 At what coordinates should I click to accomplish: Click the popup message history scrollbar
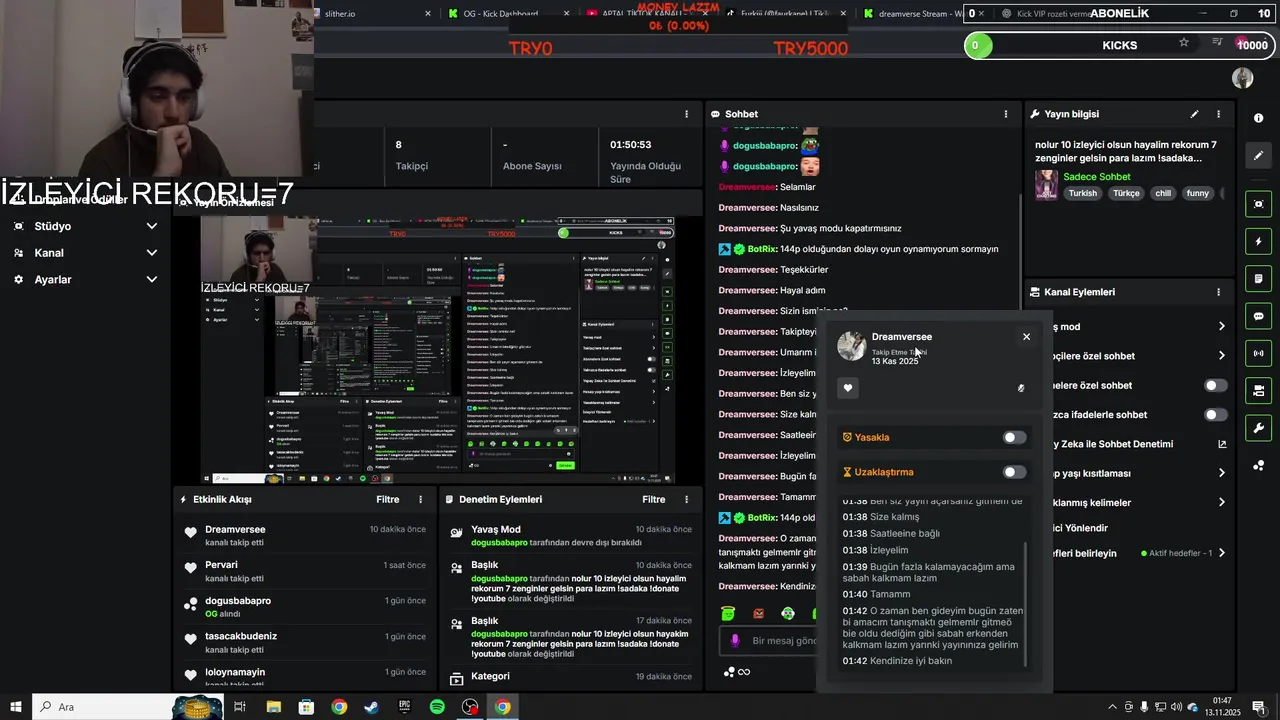coord(1027,604)
